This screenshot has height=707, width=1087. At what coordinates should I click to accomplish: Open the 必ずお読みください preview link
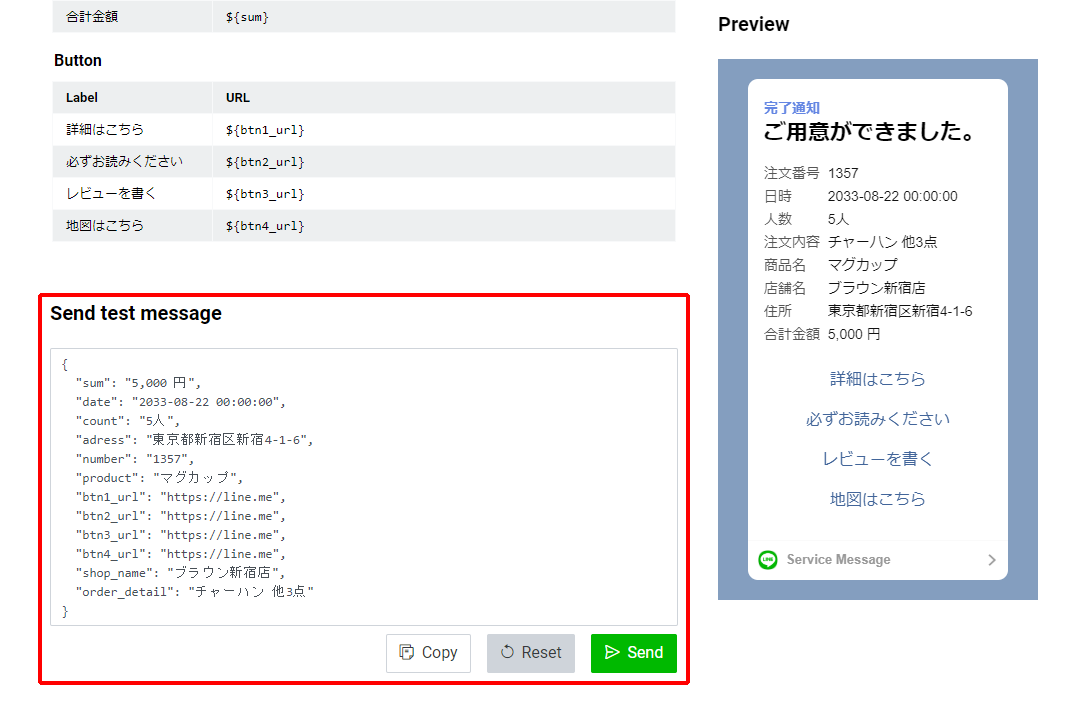(877, 419)
